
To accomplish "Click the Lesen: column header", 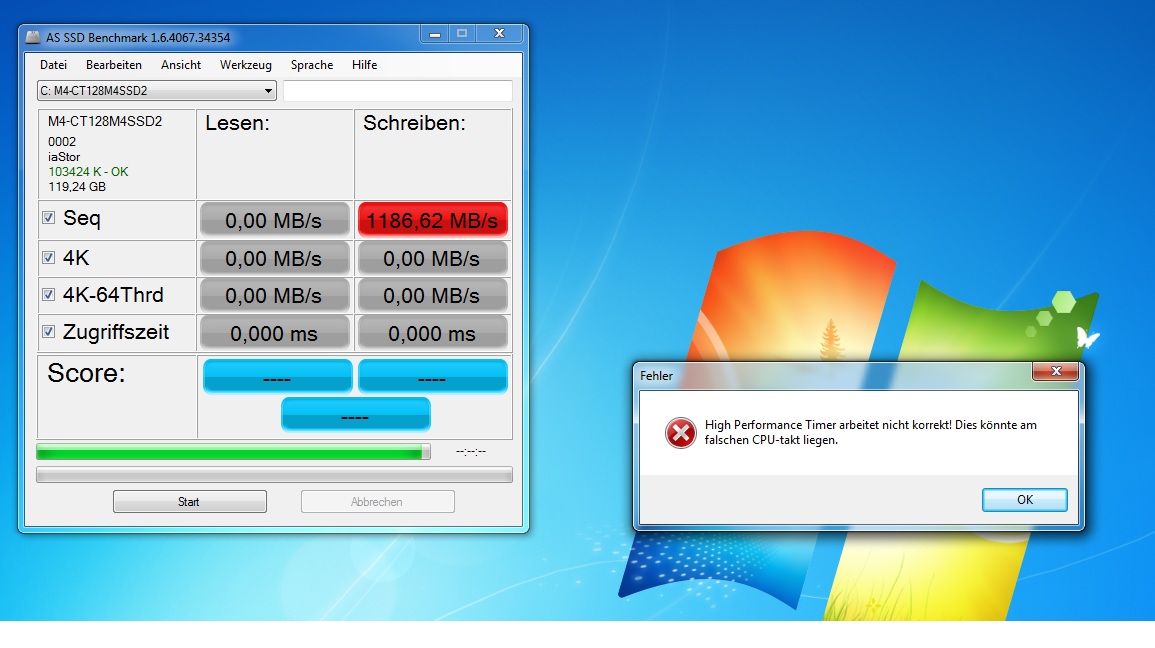I will 237,123.
